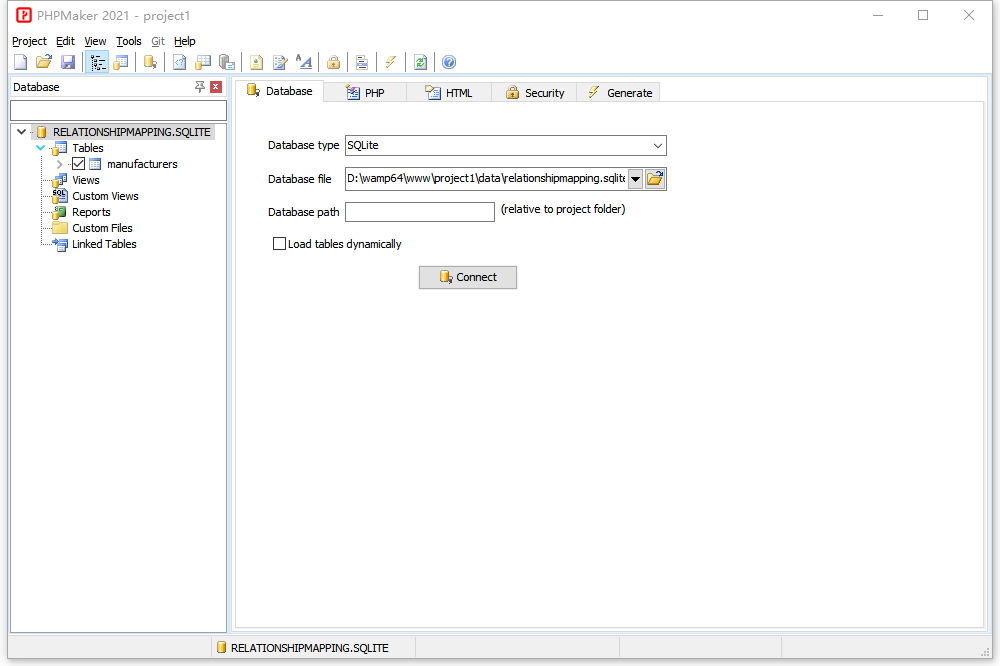Click the open project folder icon
Image resolution: width=1000 pixels, height=666 pixels.
pos(44,62)
